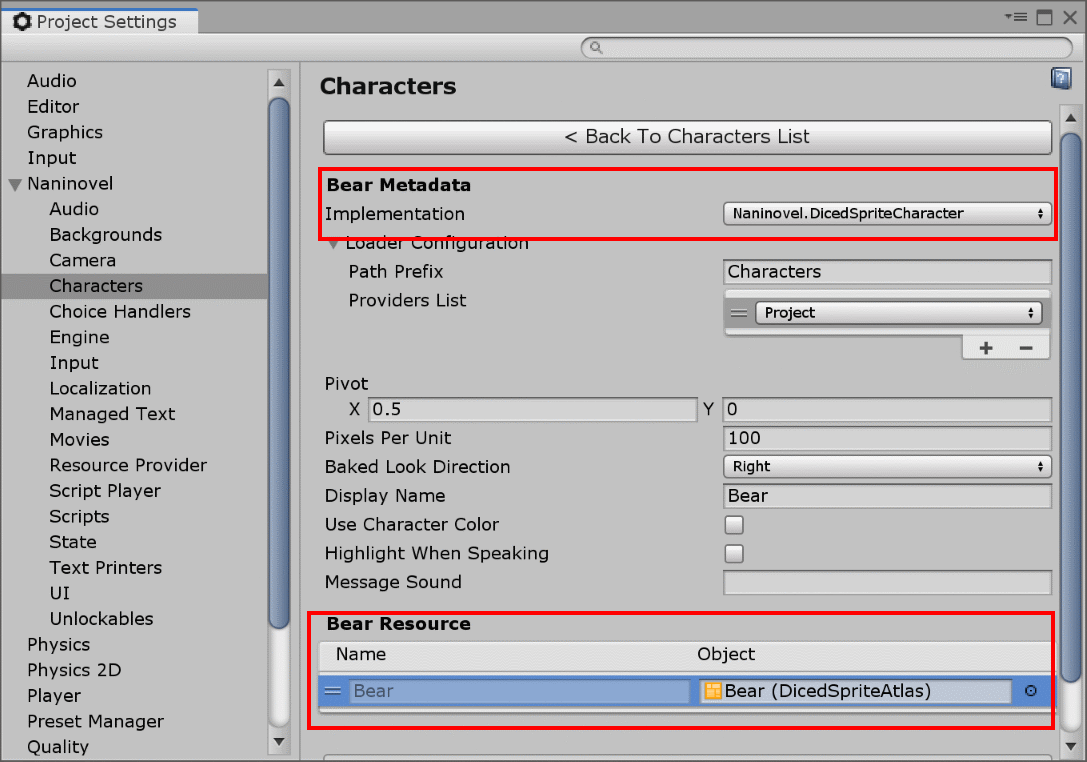Click the gear icon on the Project Settings tab
Viewport: 1087px width, 762px height.
pos(22,20)
